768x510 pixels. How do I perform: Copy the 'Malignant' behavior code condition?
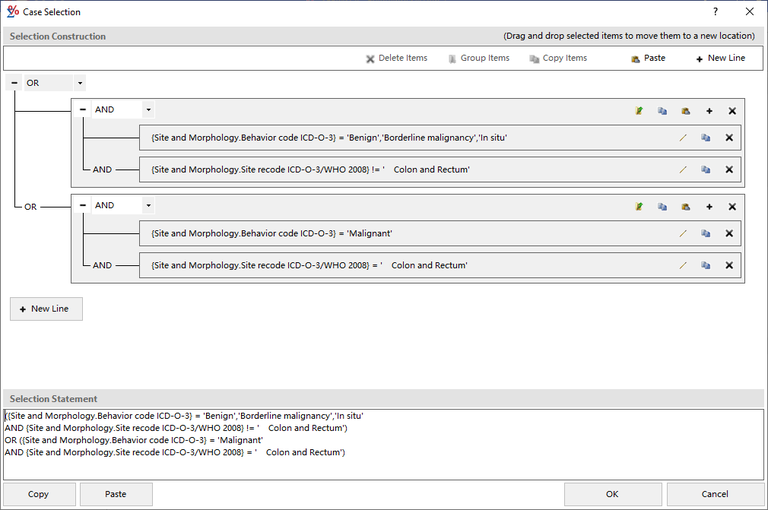click(706, 233)
